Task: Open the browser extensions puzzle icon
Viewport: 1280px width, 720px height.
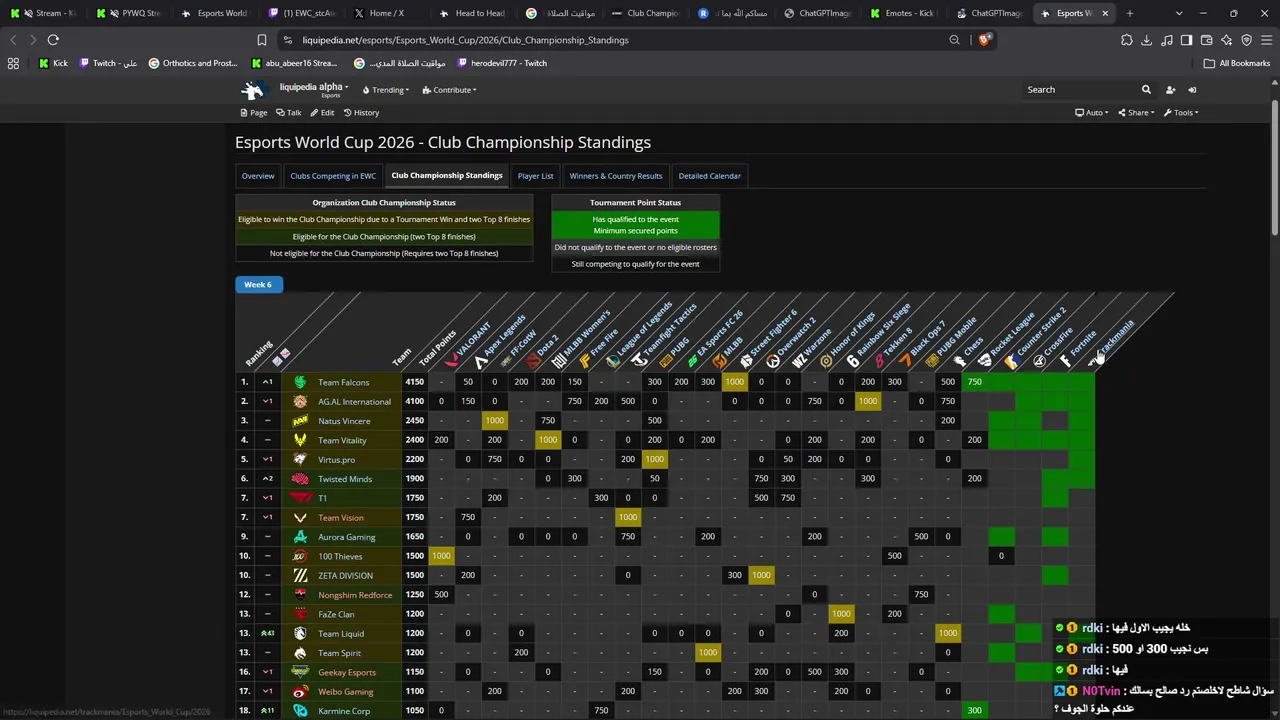Action: (x=1127, y=40)
